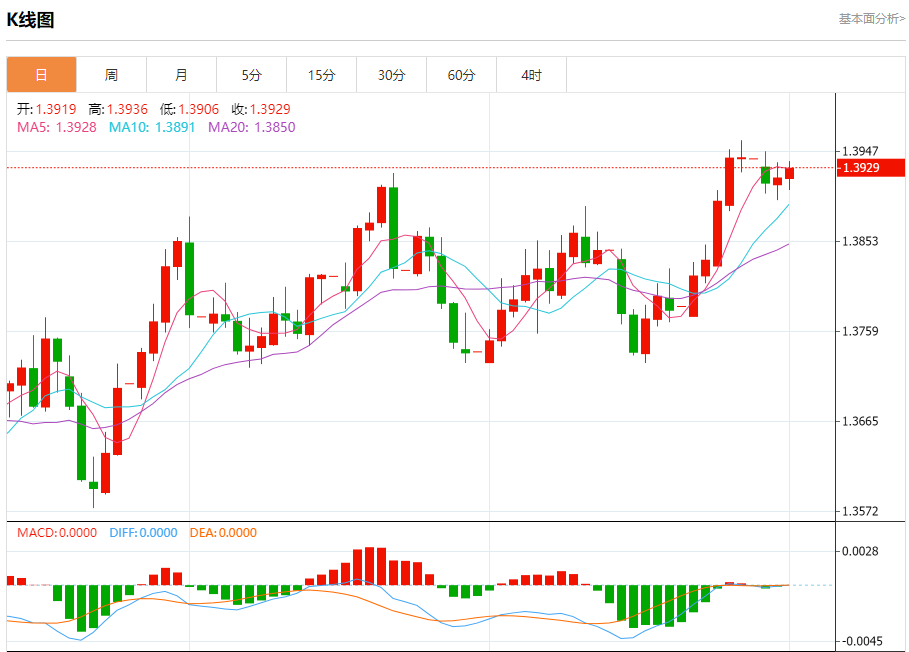The width and height of the screenshot is (909, 652).
Task: Switch to the 周 weekly tab
Action: click(111, 75)
